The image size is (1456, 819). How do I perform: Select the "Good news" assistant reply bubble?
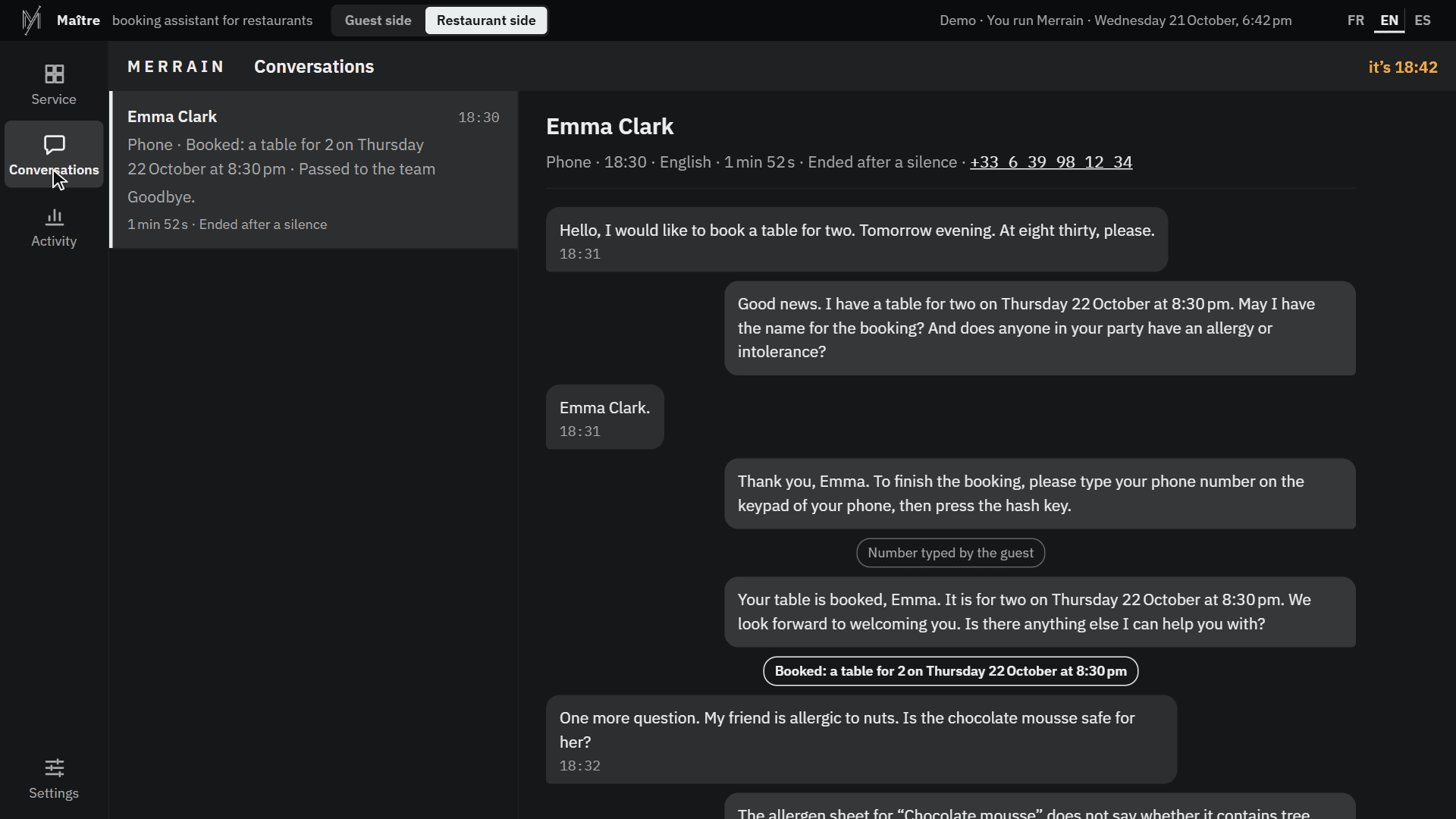pyautogui.click(x=1040, y=328)
